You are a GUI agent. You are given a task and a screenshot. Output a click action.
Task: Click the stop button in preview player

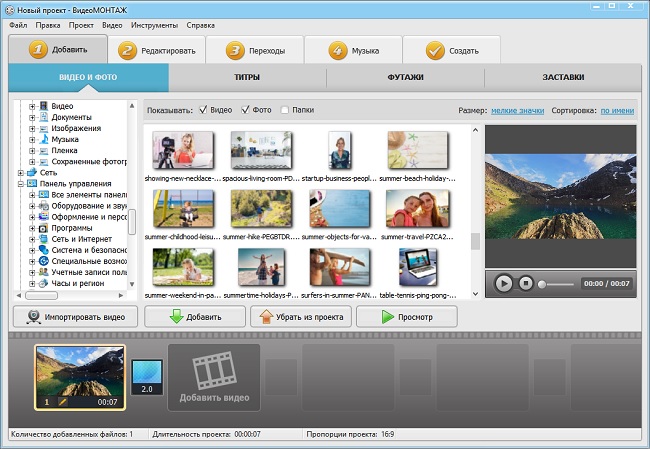[x=526, y=284]
